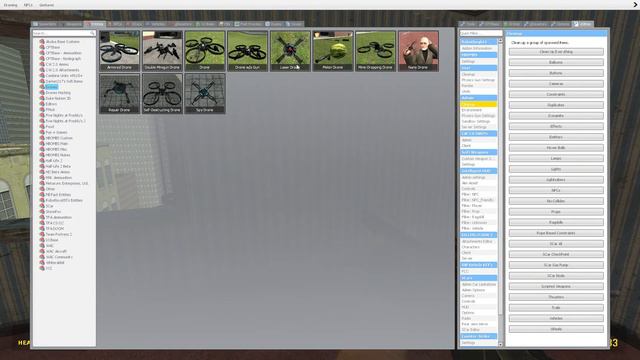
Task: Clean up Lamps
Action: [x=556, y=158]
